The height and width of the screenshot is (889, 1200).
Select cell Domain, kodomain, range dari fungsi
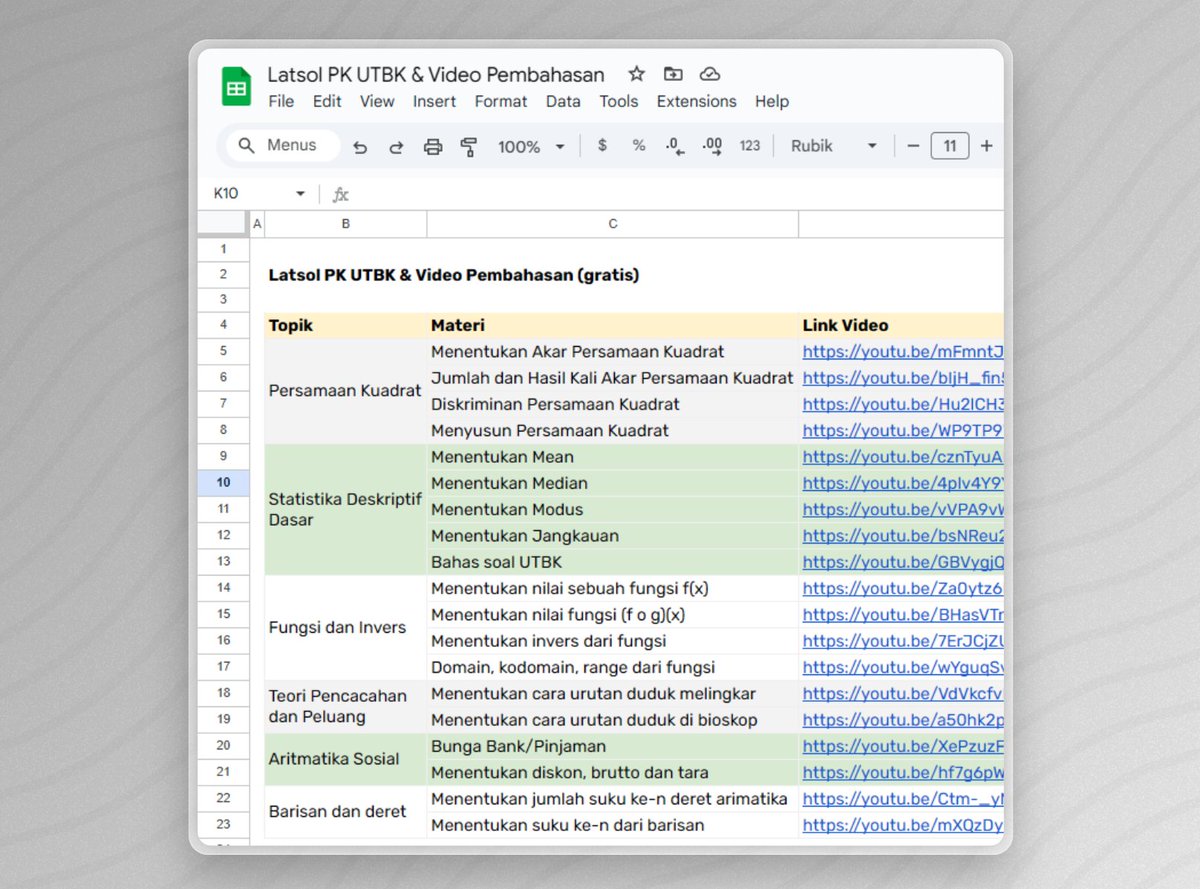pyautogui.click(x=613, y=667)
